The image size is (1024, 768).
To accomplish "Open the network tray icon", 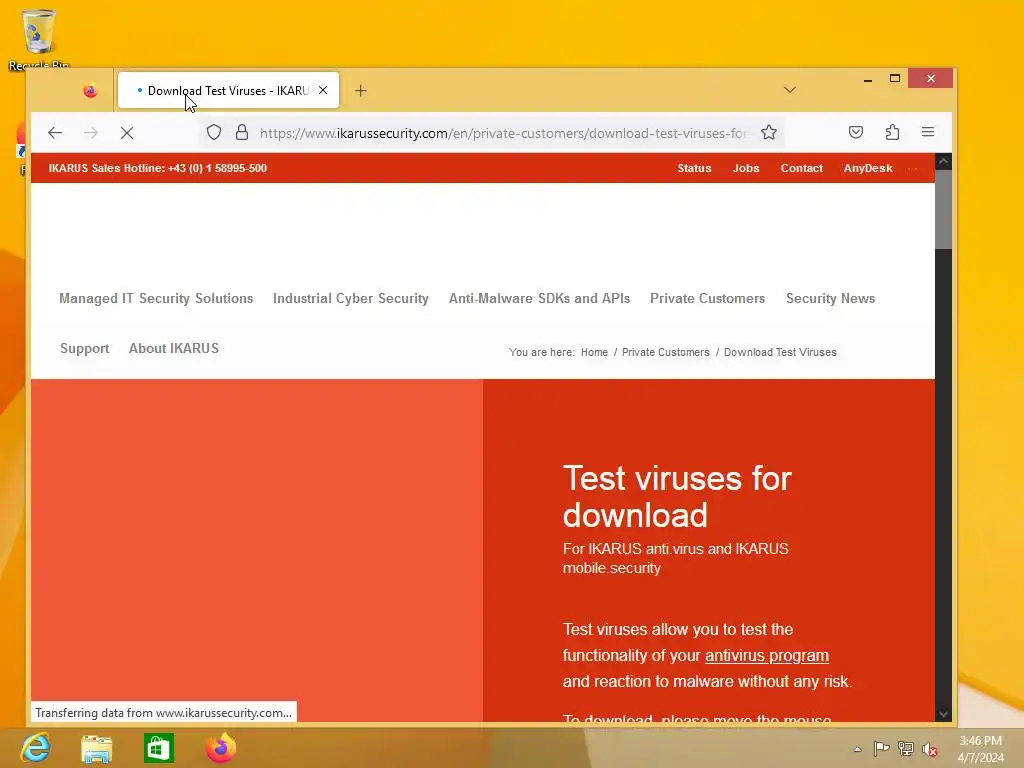I will (906, 748).
